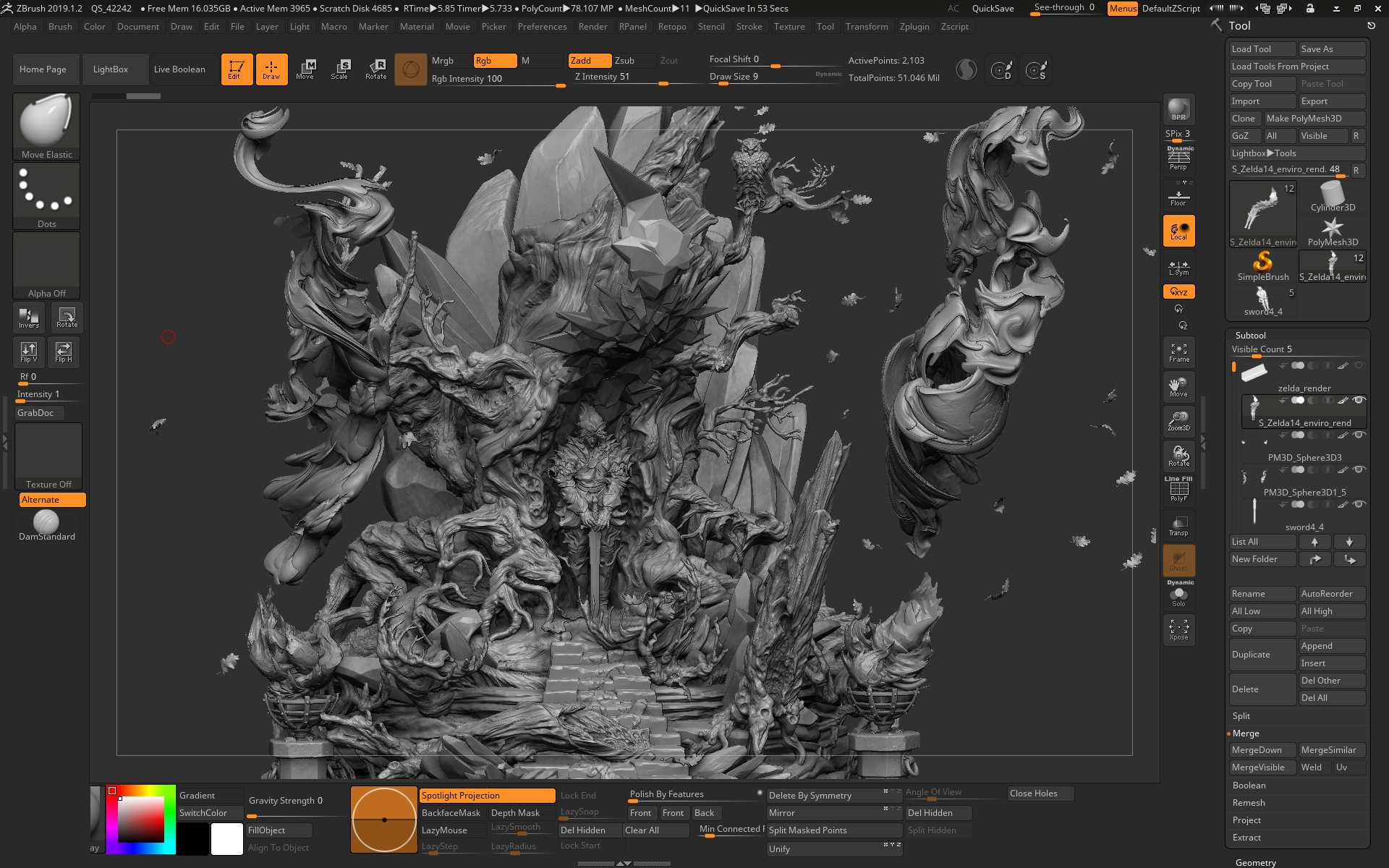The image size is (1389, 868).
Task: Toggle Zadd sculpting mode off
Action: (589, 60)
